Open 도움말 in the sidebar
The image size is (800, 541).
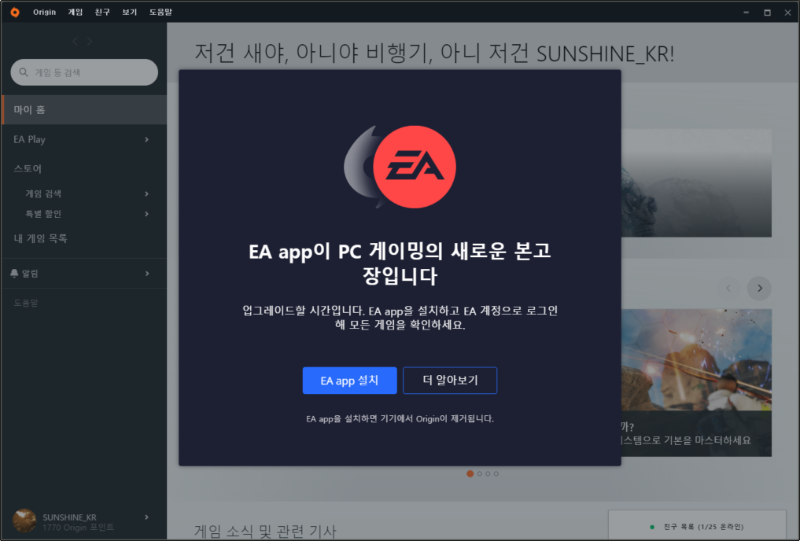pyautogui.click(x=26, y=303)
